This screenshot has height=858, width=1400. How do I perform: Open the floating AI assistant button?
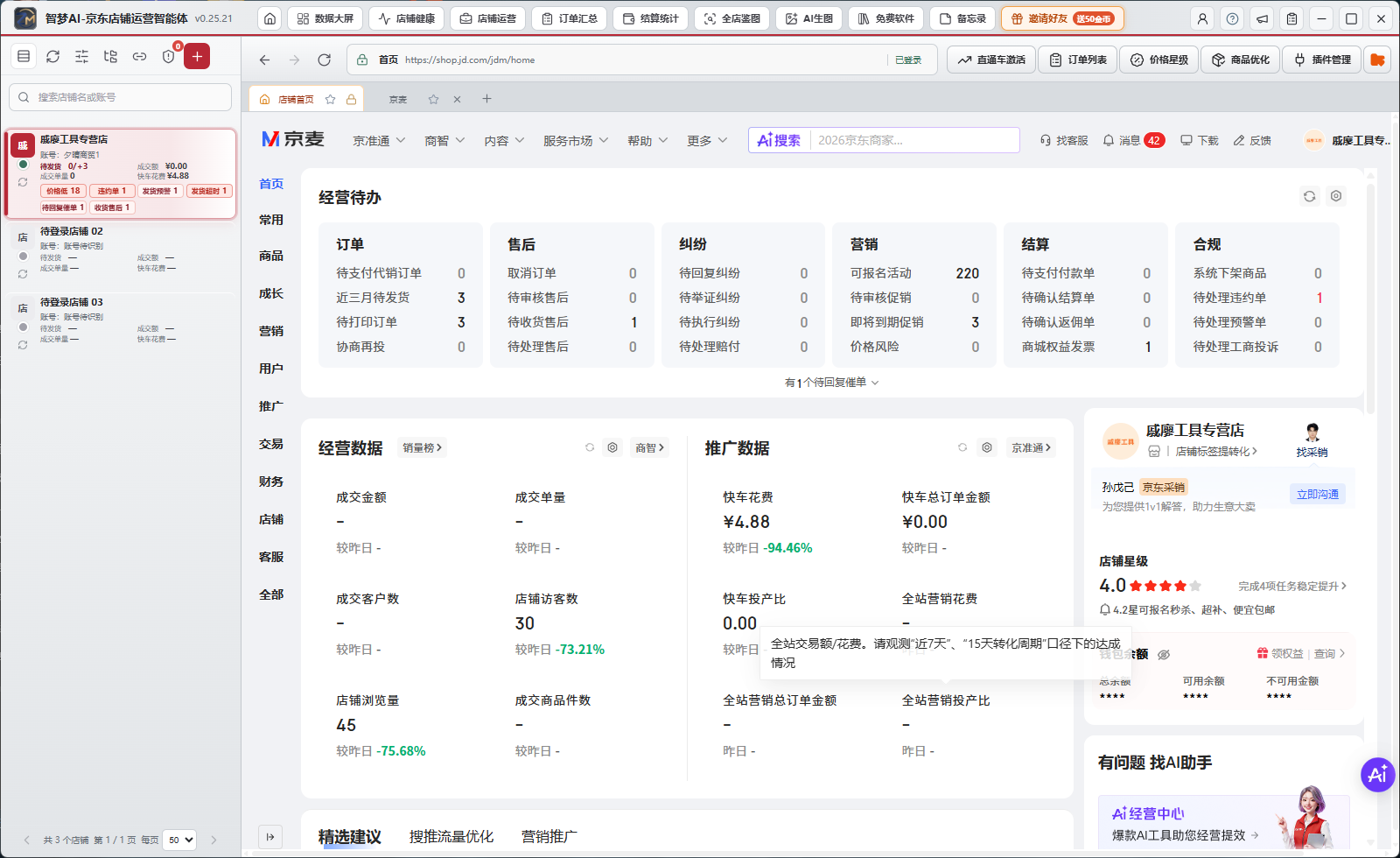1377,774
